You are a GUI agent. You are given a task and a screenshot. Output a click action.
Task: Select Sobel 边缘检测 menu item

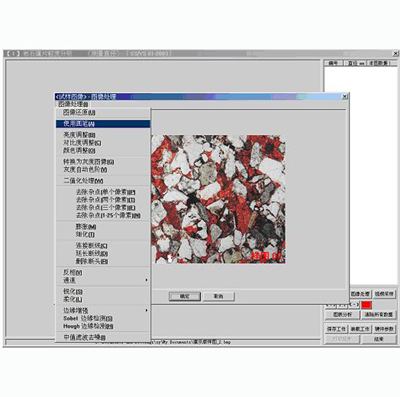[103, 318]
